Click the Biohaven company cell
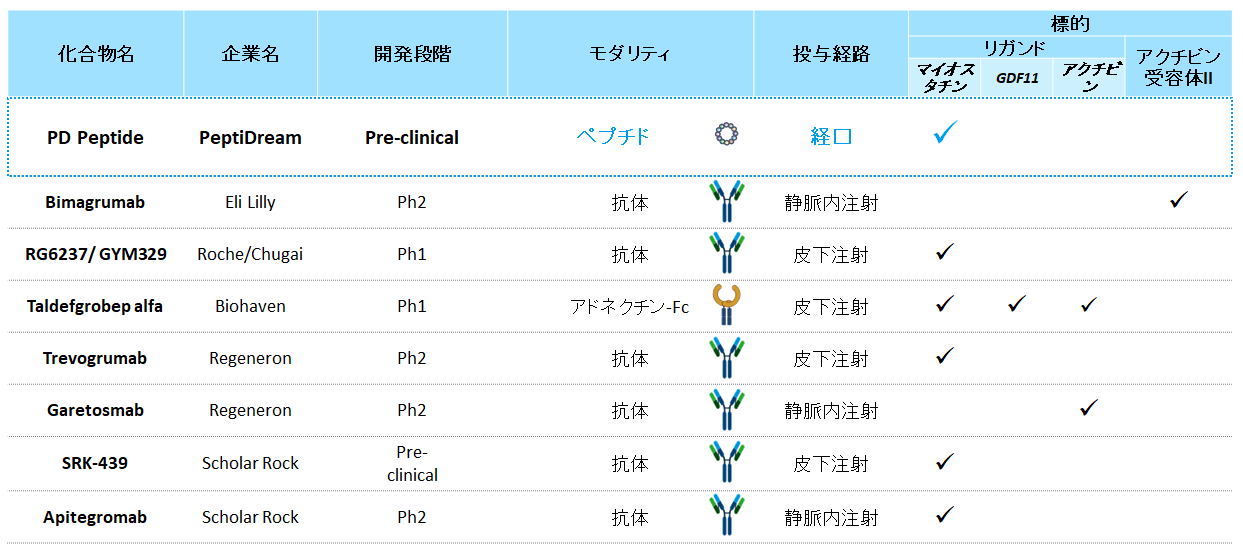Viewport: 1243px width, 554px height. (251, 306)
